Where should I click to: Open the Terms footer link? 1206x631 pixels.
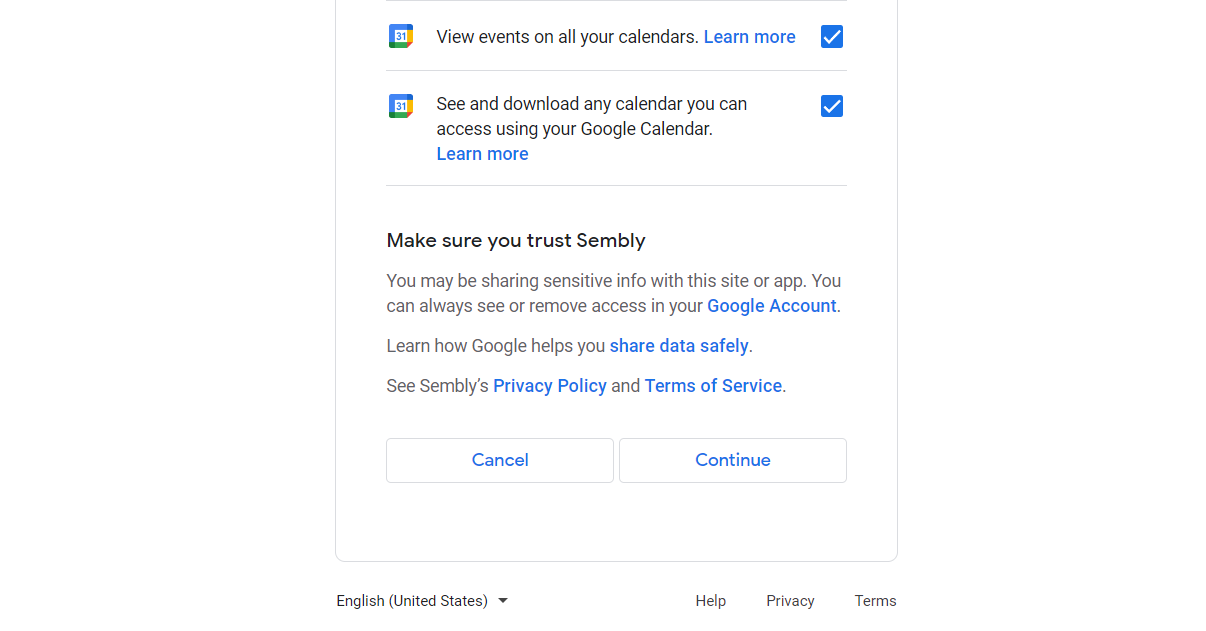click(x=875, y=601)
